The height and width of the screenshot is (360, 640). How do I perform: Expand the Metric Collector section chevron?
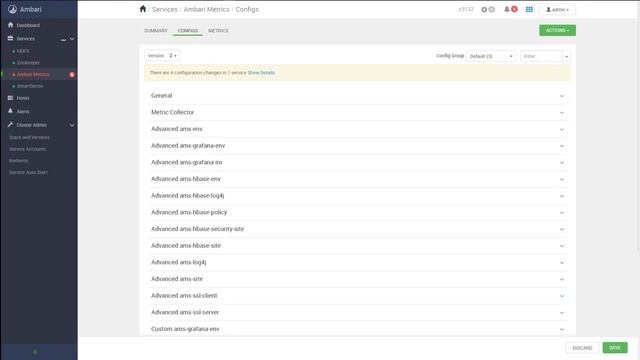(x=562, y=113)
